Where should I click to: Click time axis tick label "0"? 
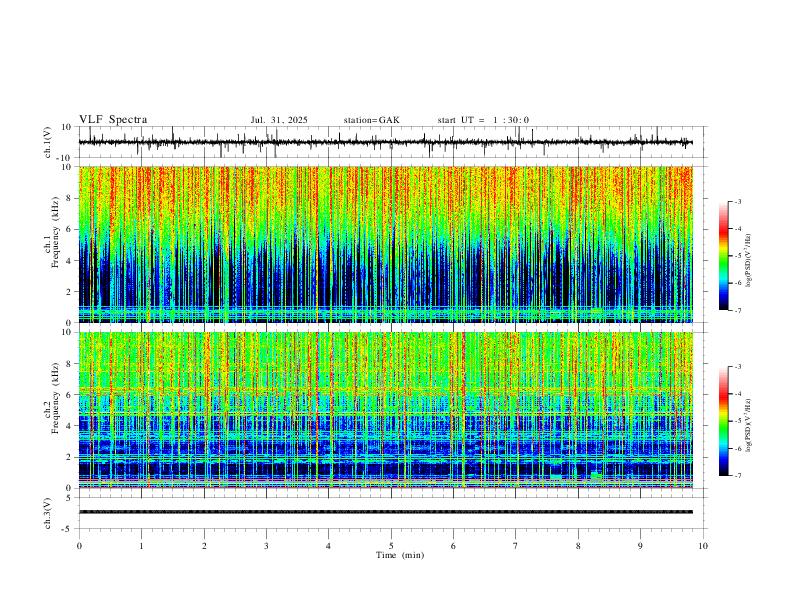click(79, 546)
